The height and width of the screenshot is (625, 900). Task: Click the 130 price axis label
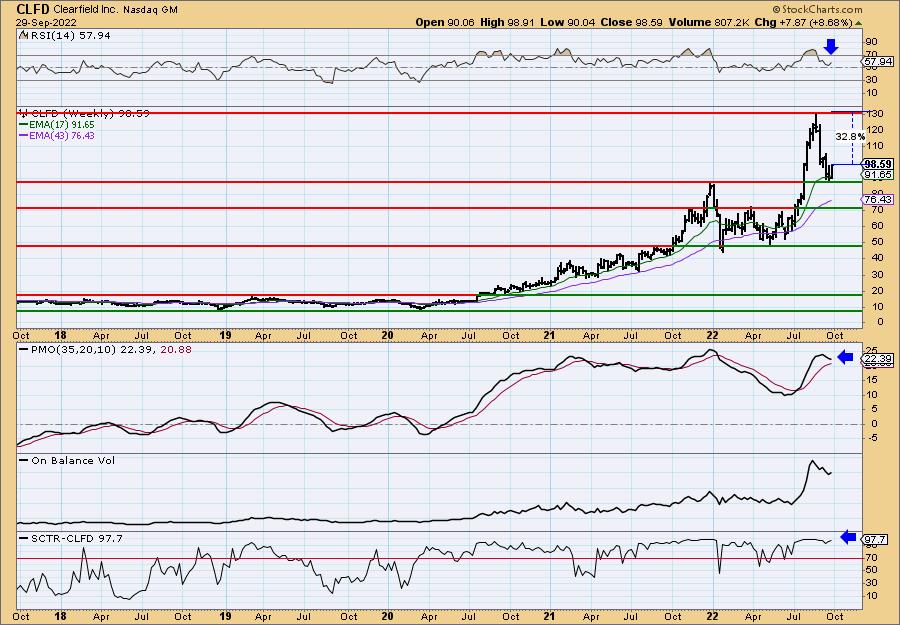[875, 114]
